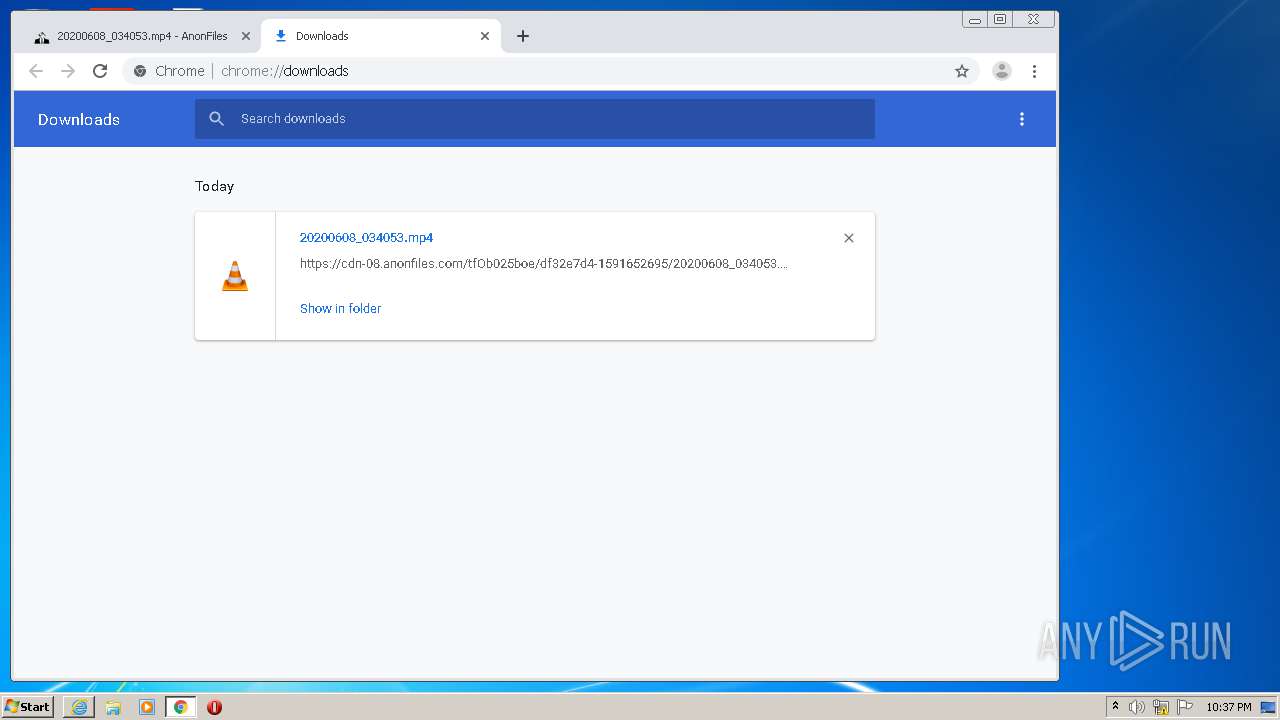Bookmark this page with star icon
Screen dimensions: 1280x720
click(x=962, y=71)
